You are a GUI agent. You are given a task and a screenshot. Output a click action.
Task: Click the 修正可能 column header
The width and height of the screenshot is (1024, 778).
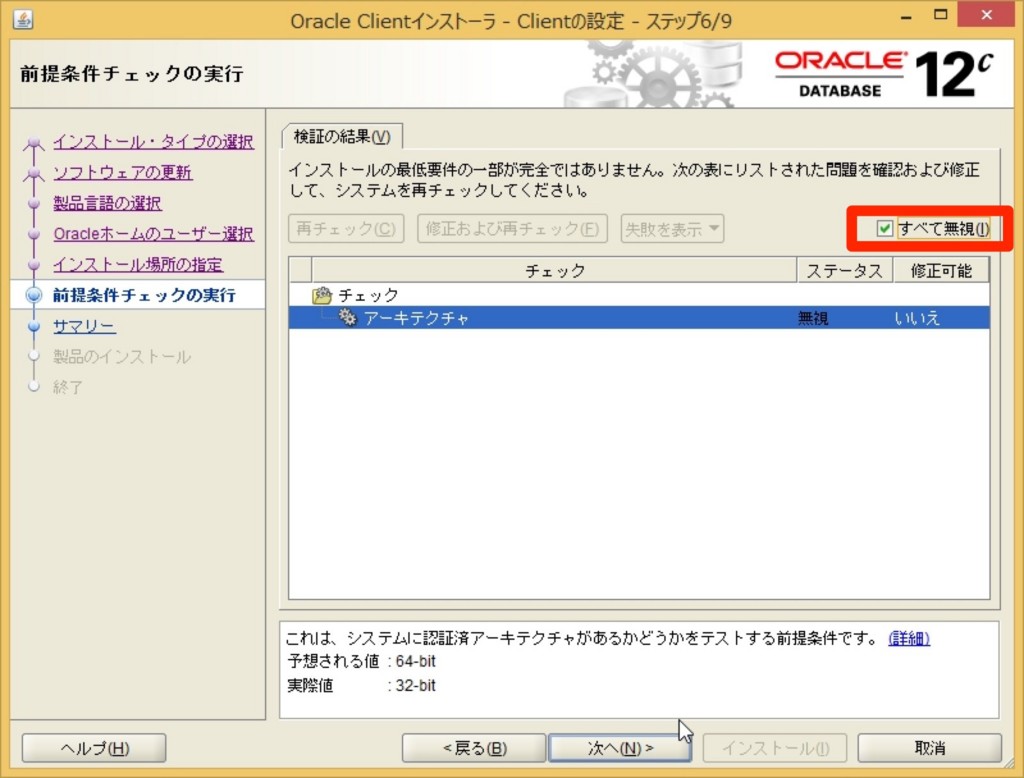click(941, 270)
